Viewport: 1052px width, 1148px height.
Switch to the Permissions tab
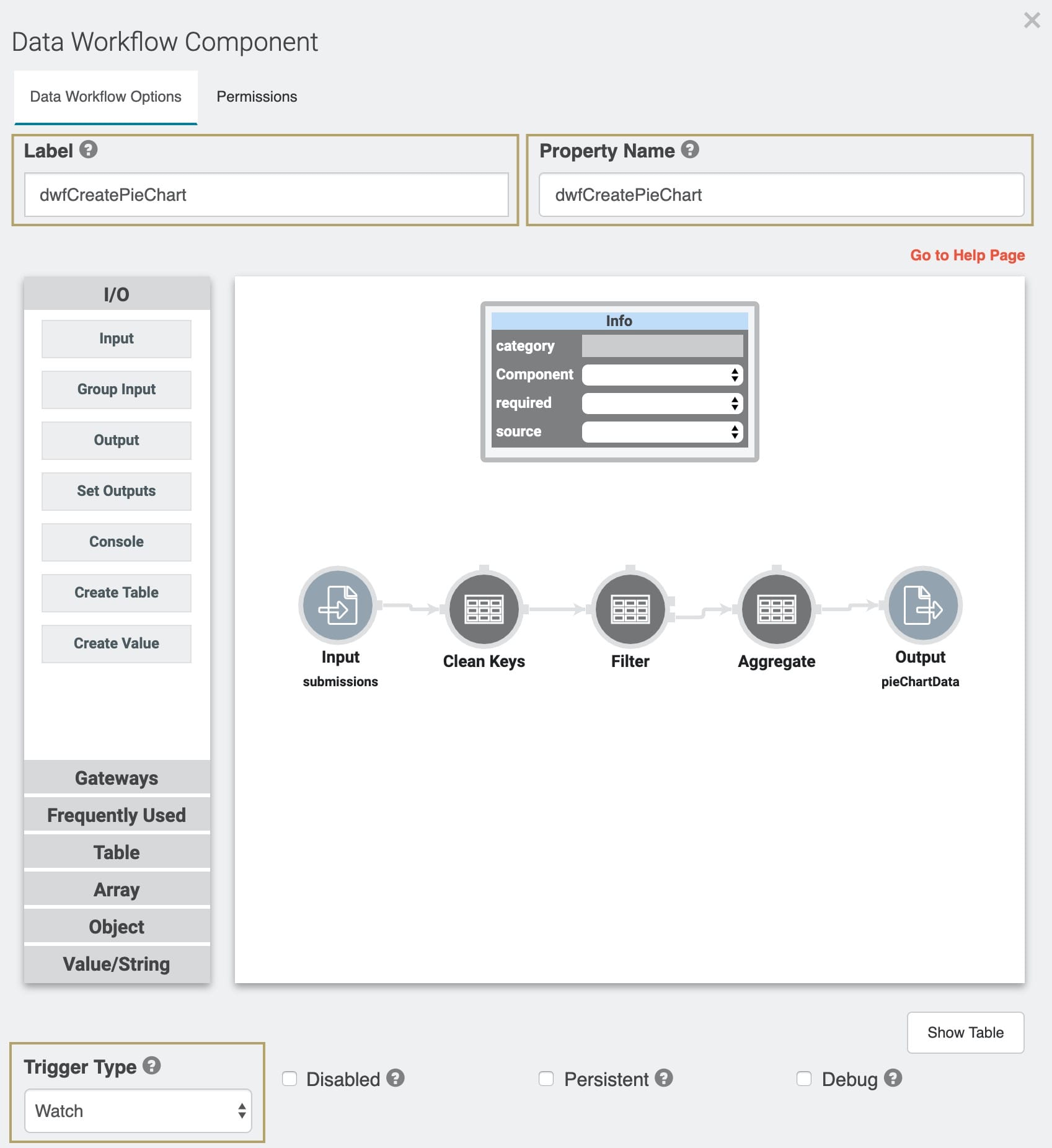tap(257, 97)
